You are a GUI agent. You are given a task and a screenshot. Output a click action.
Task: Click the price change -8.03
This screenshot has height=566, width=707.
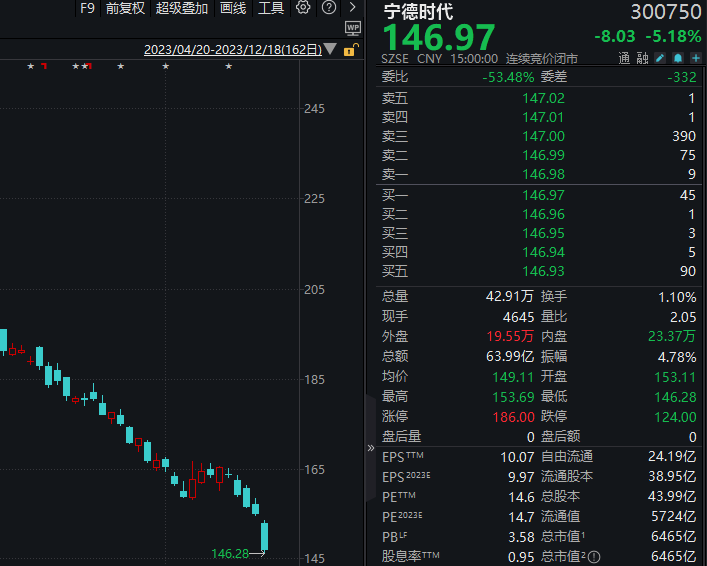615,36
